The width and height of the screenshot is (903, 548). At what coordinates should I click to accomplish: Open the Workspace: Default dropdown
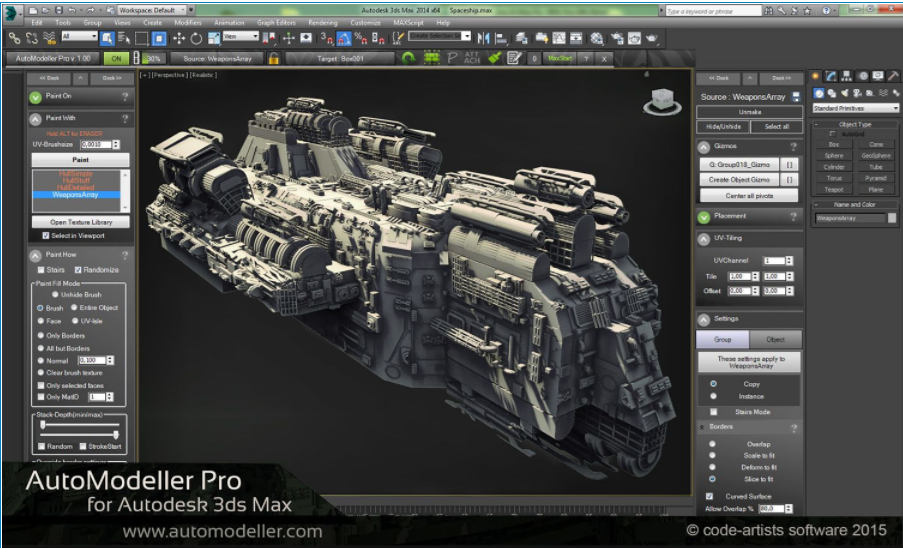click(x=152, y=10)
